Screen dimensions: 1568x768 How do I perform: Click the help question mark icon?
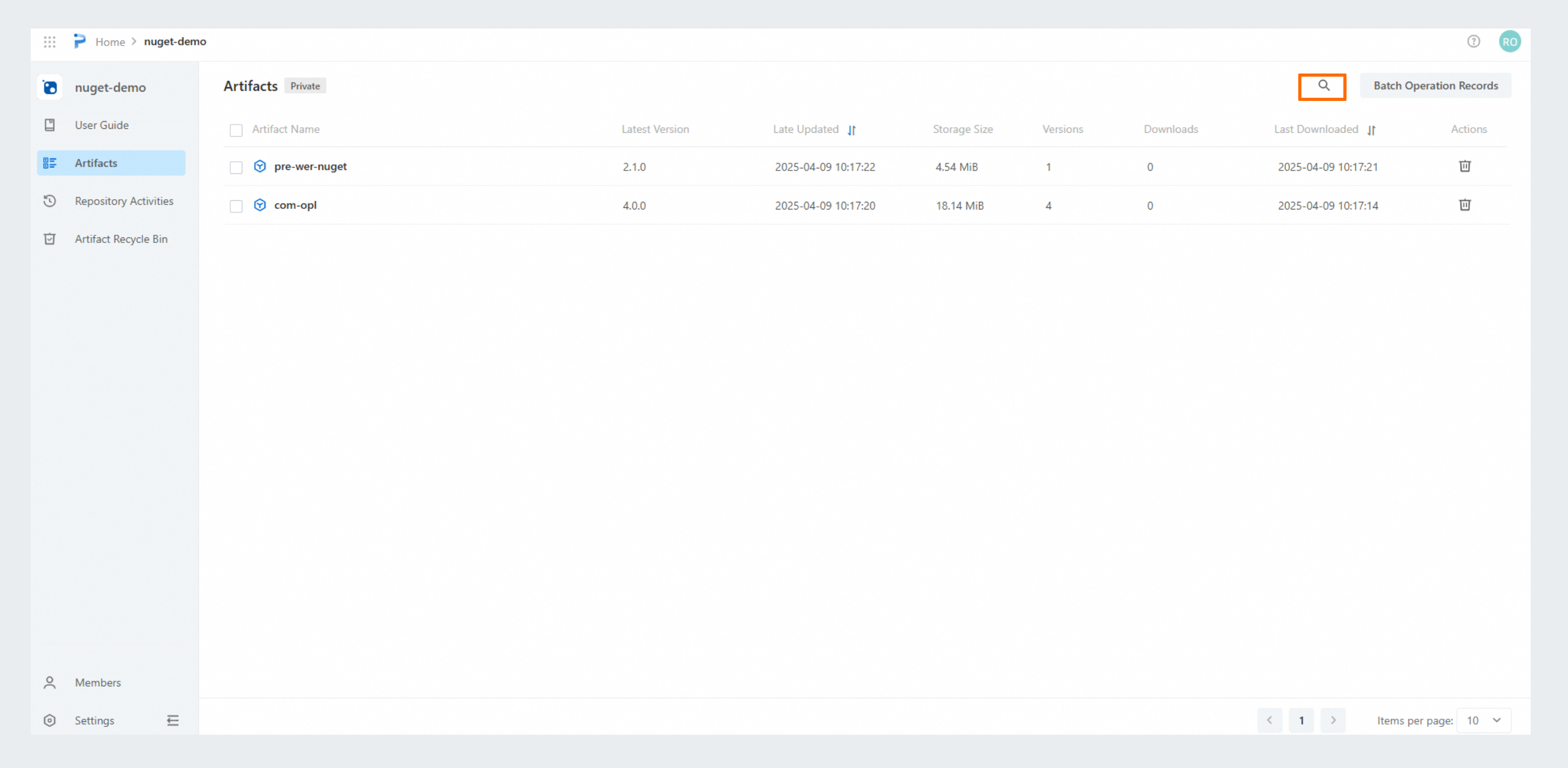tap(1473, 41)
